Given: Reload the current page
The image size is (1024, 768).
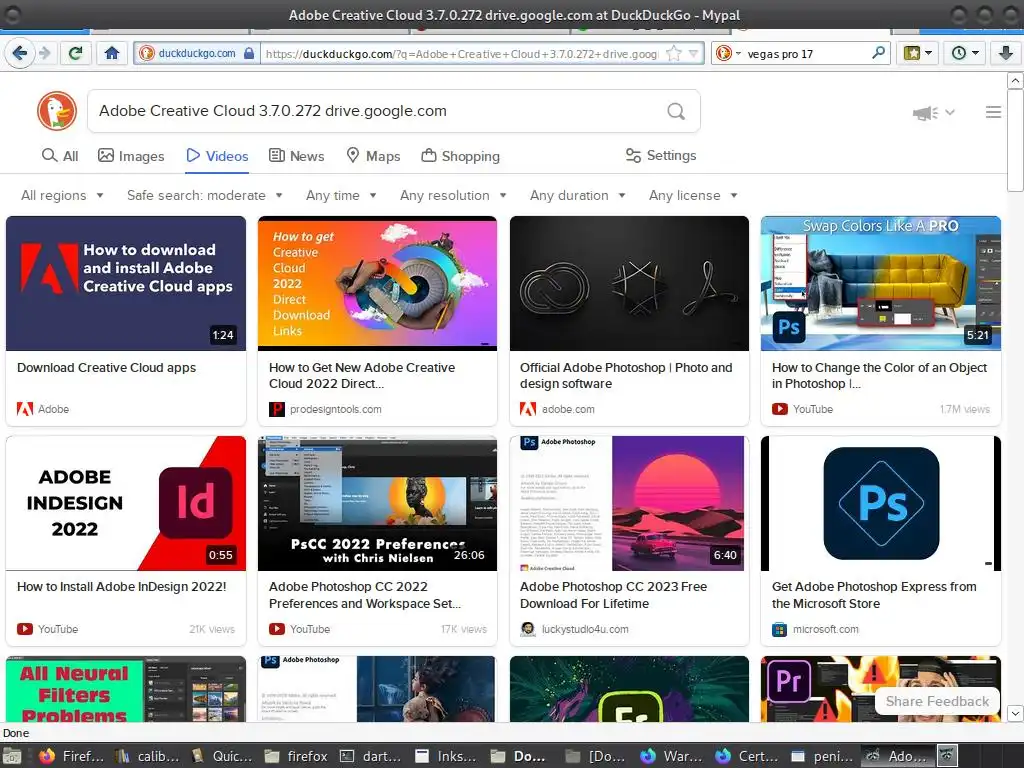Looking at the screenshot, I should point(76,54).
